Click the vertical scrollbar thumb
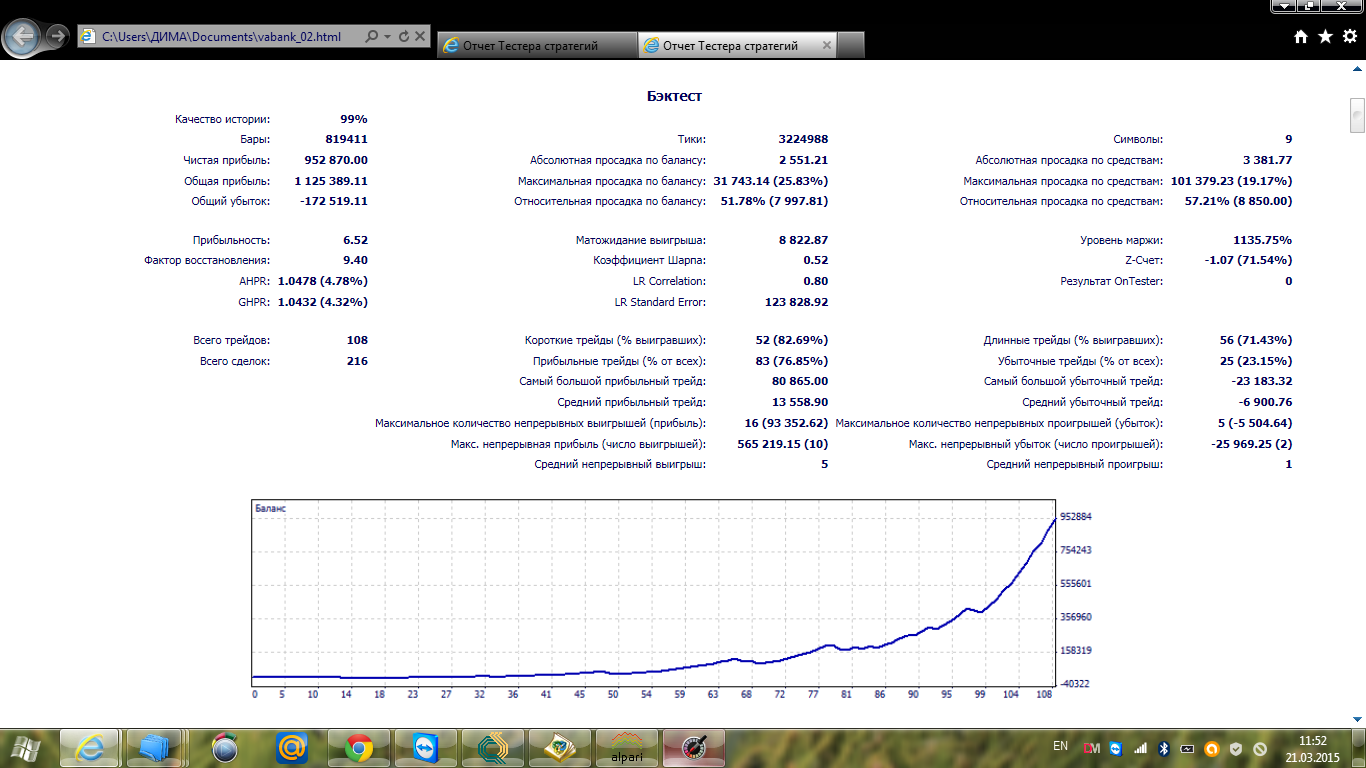1366x768 pixels. 1357,114
